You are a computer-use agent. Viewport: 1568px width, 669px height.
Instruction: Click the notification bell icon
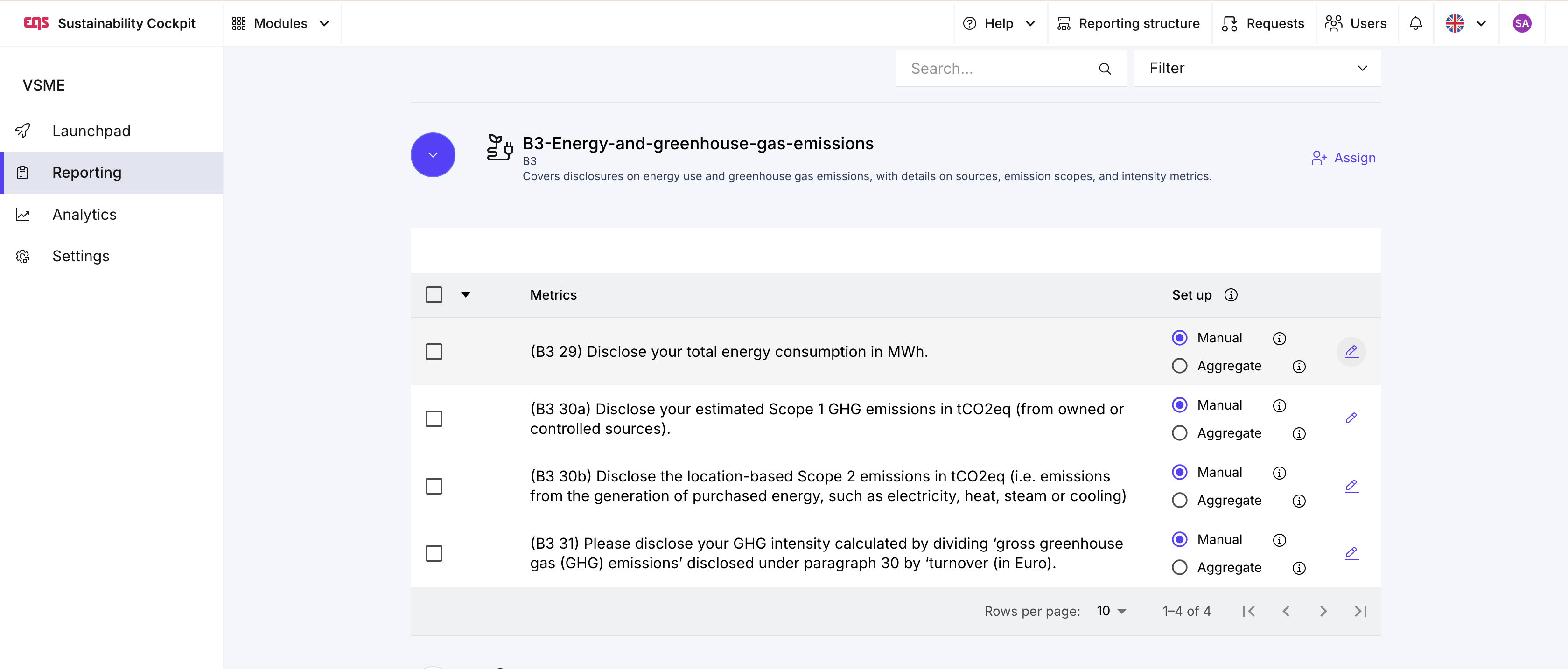click(1415, 23)
